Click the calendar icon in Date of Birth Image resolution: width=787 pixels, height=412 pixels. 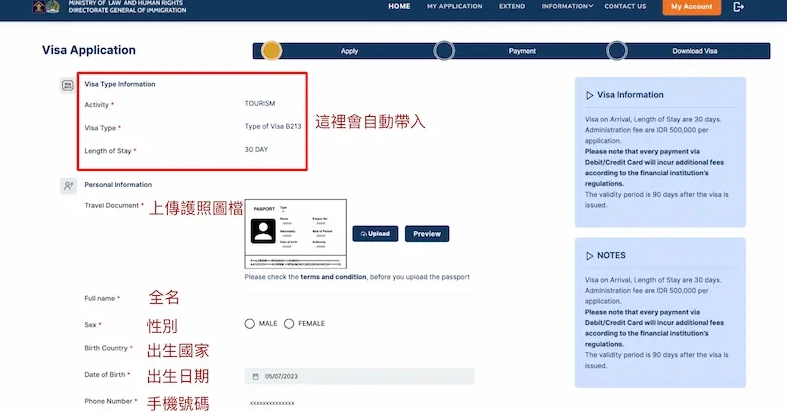tap(255, 376)
